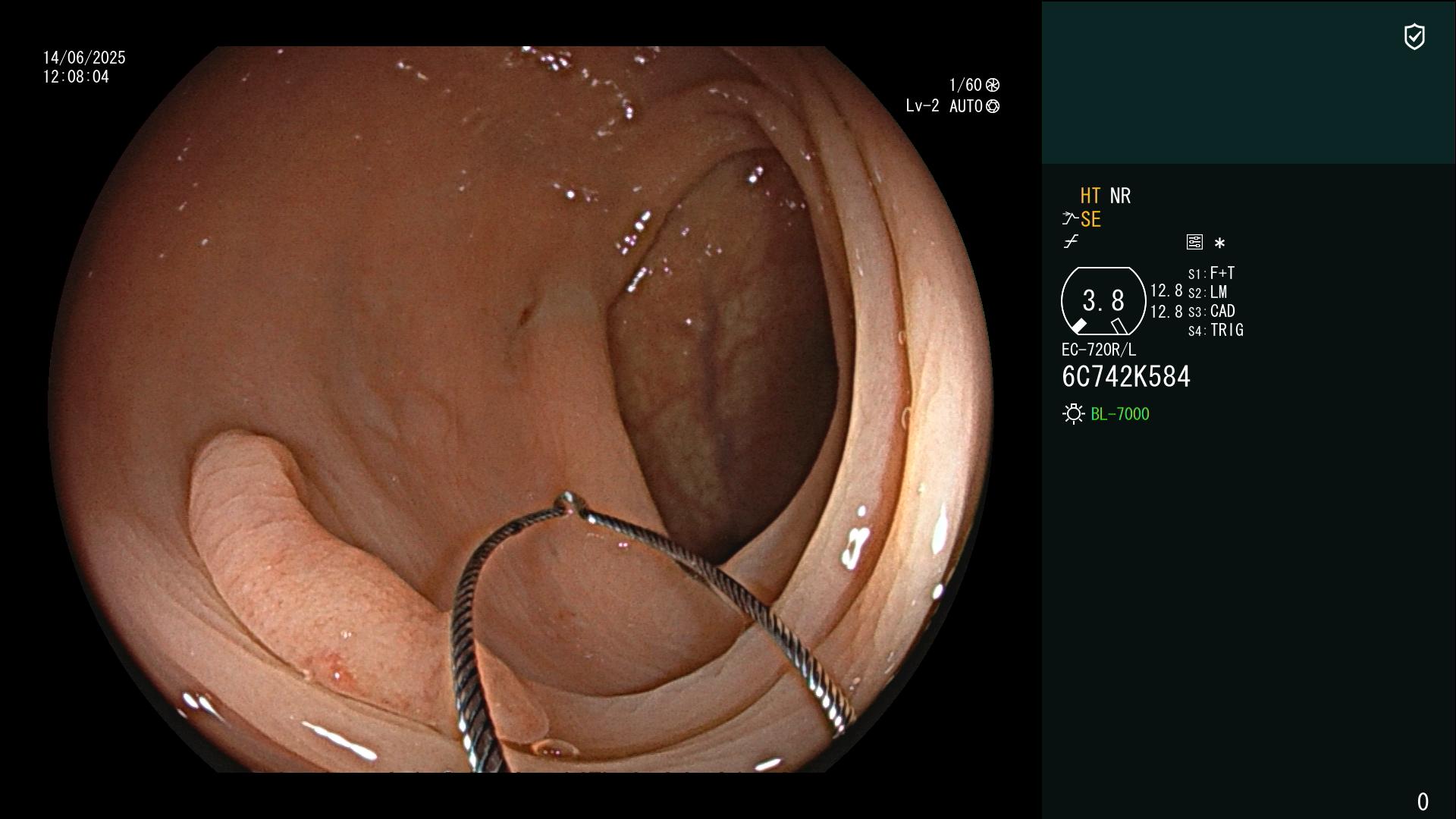Click the S2: LM switch assignment
This screenshot has height=819, width=1456.
[1208, 292]
